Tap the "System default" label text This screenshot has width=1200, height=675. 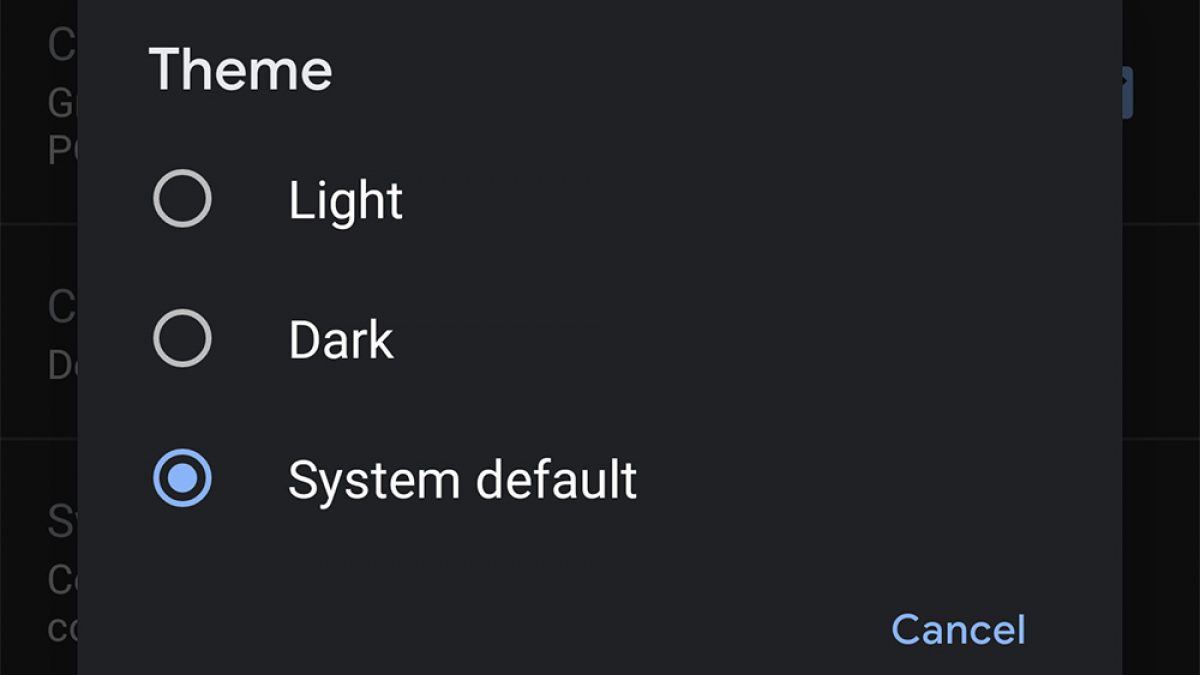coord(462,480)
